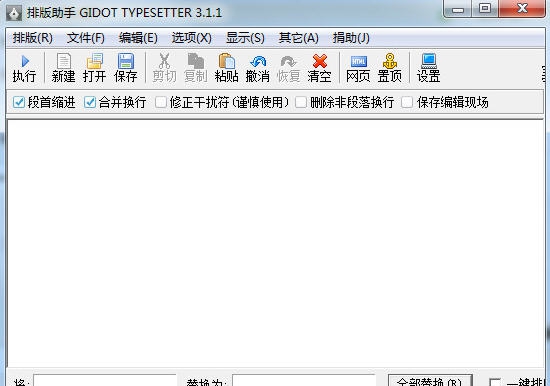550x386 pixels.
Task: Enable 修正干扰符(谨慎使用) checkbox
Action: tap(161, 102)
